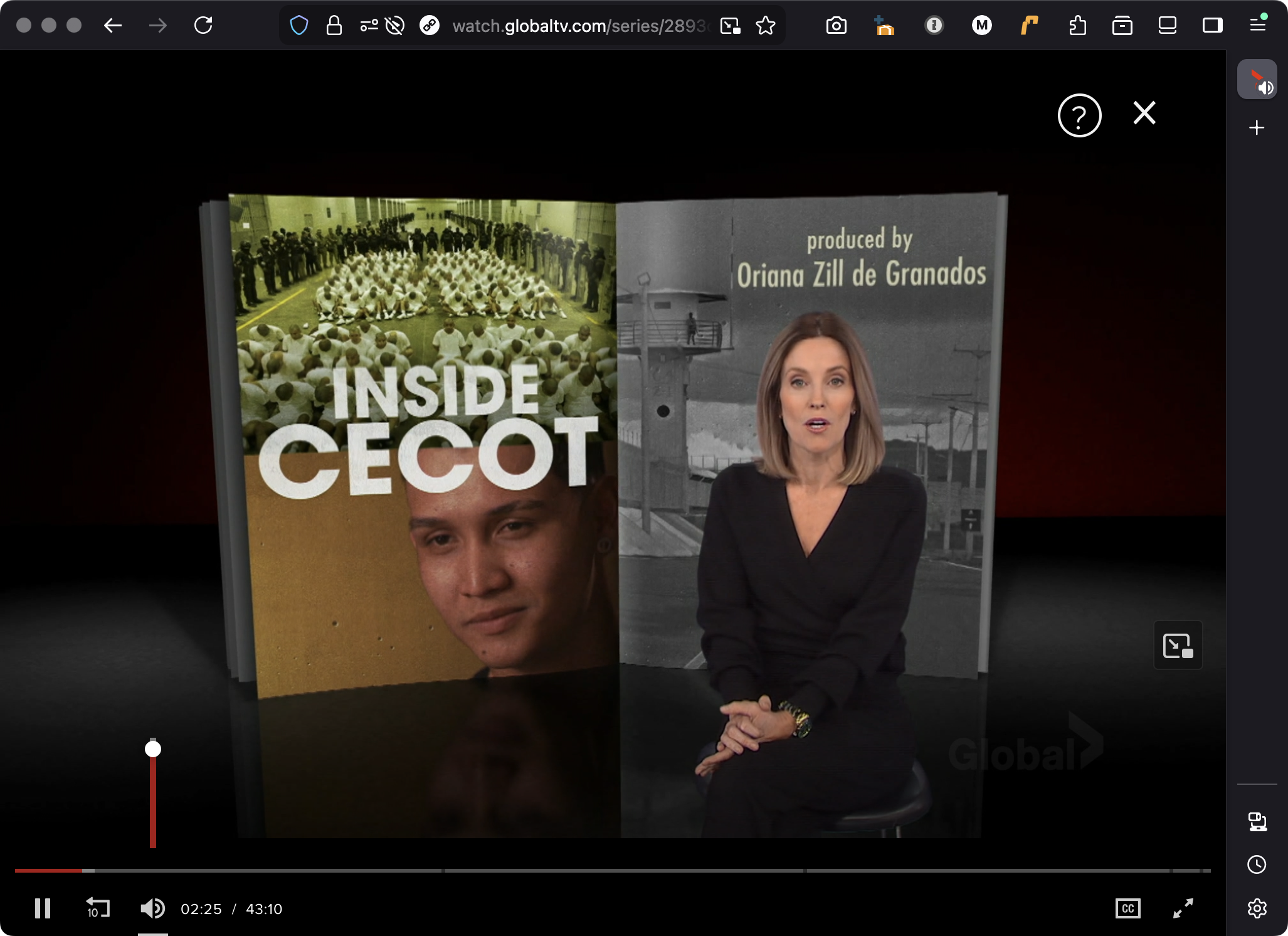
Task: Open the browser extensions puzzle icon
Action: coord(1077,26)
